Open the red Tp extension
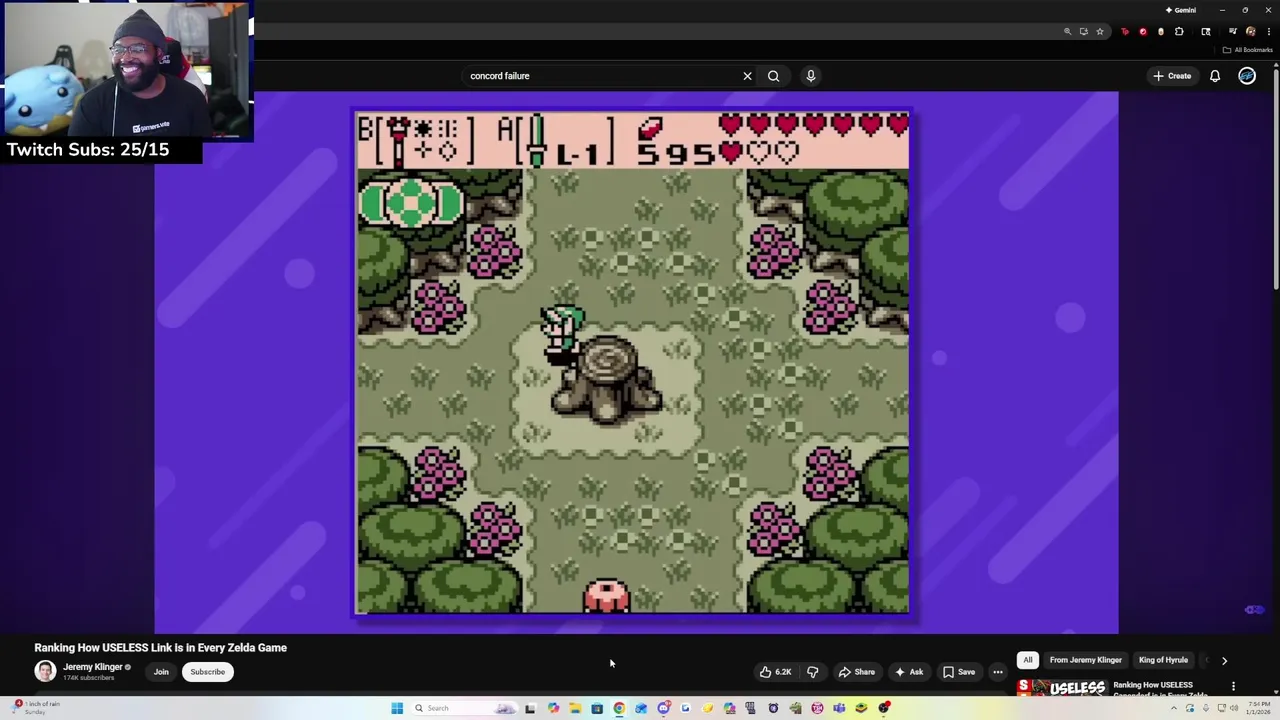This screenshot has height=720, width=1280. coord(1125,32)
